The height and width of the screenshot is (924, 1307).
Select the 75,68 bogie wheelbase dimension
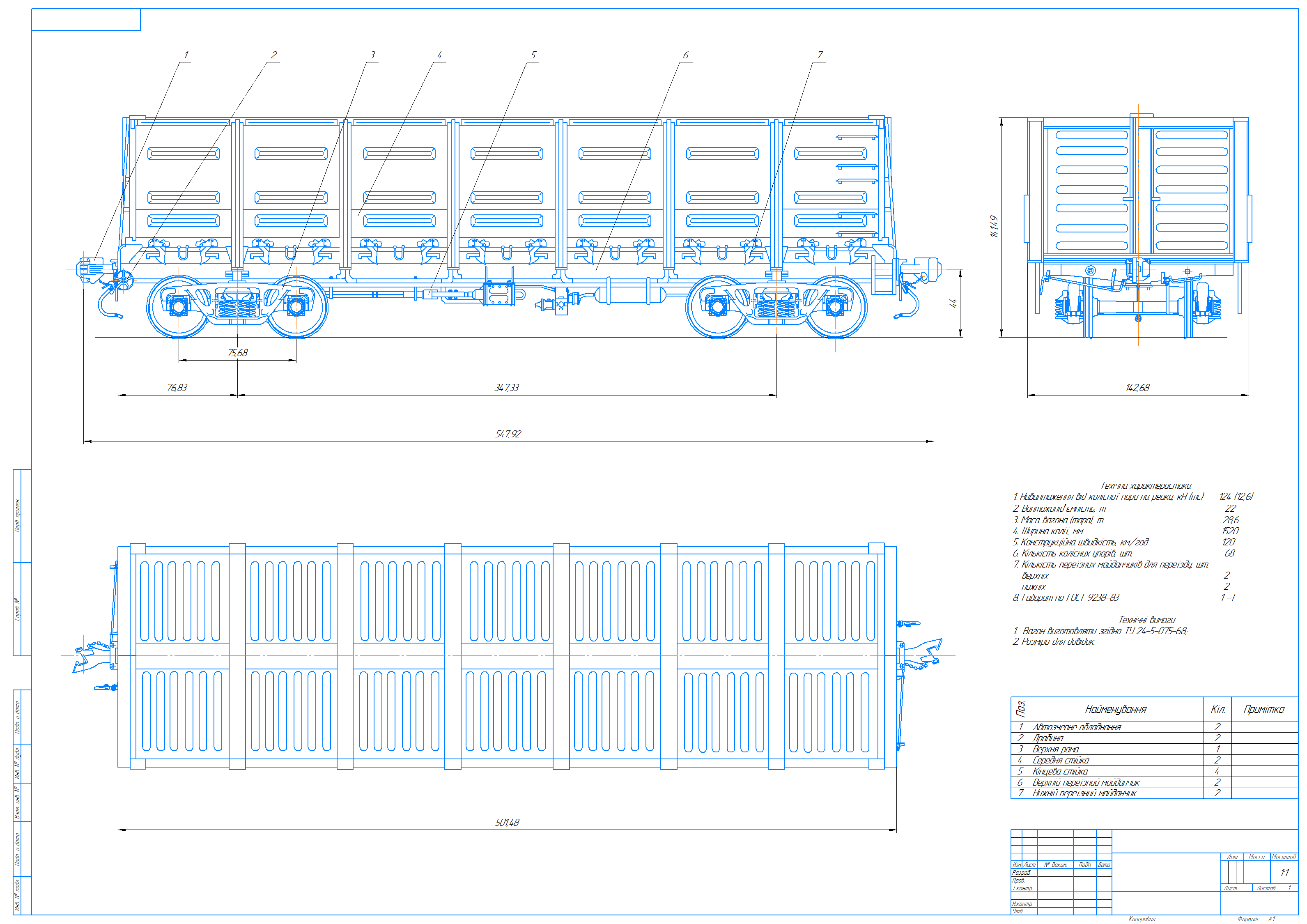pos(238,353)
